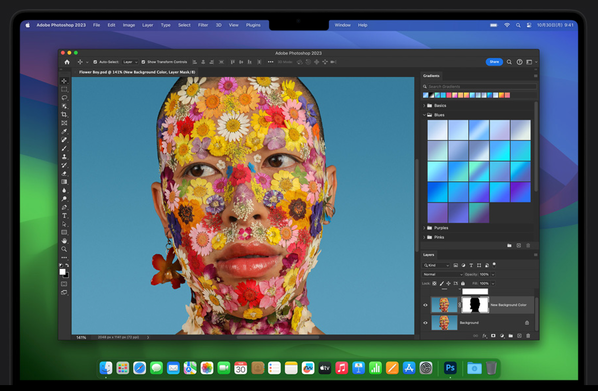
Task: Switch to the Layers panel tab
Action: (x=428, y=255)
